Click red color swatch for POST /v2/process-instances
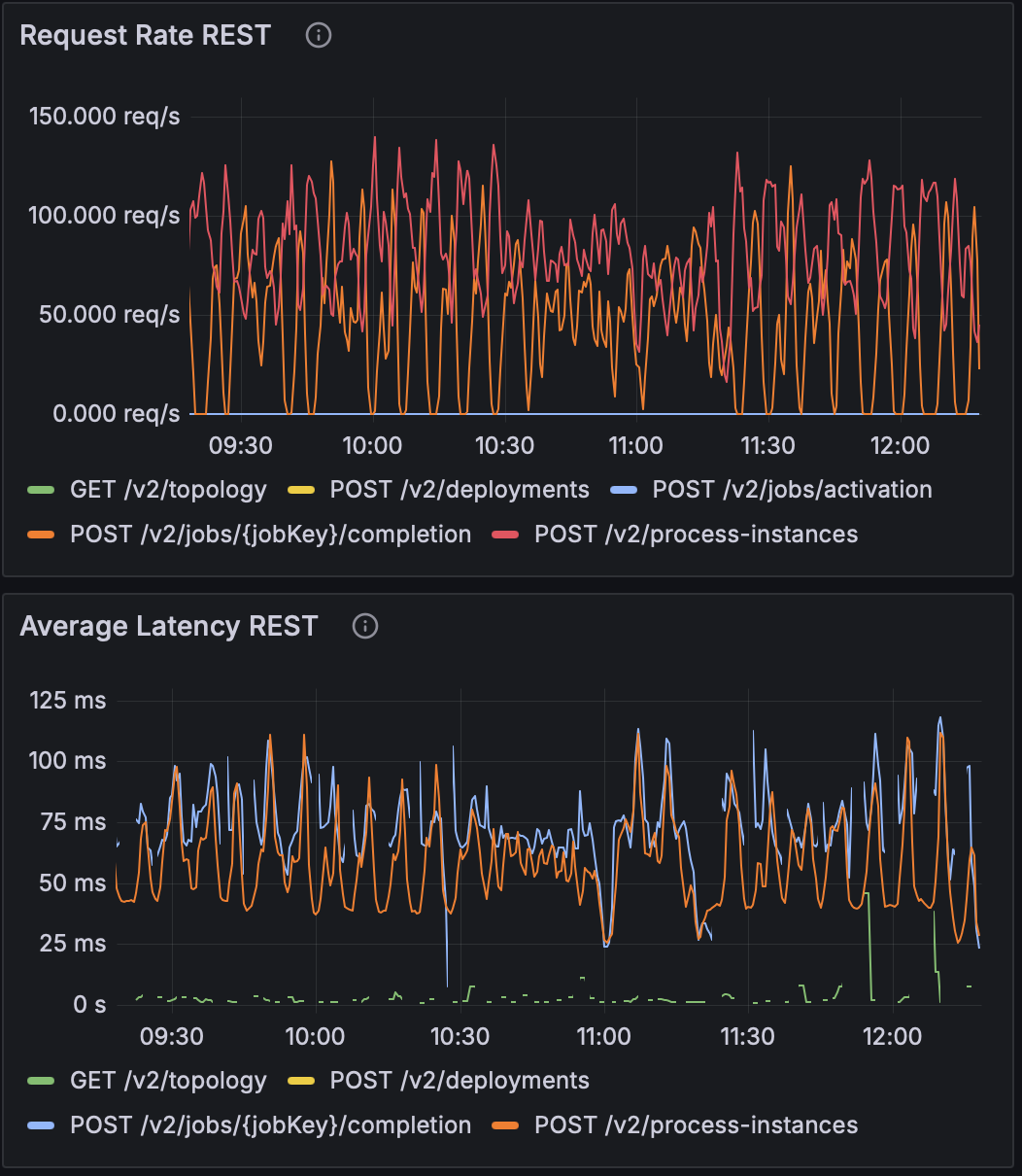This screenshot has width=1022, height=1176. pos(507,536)
